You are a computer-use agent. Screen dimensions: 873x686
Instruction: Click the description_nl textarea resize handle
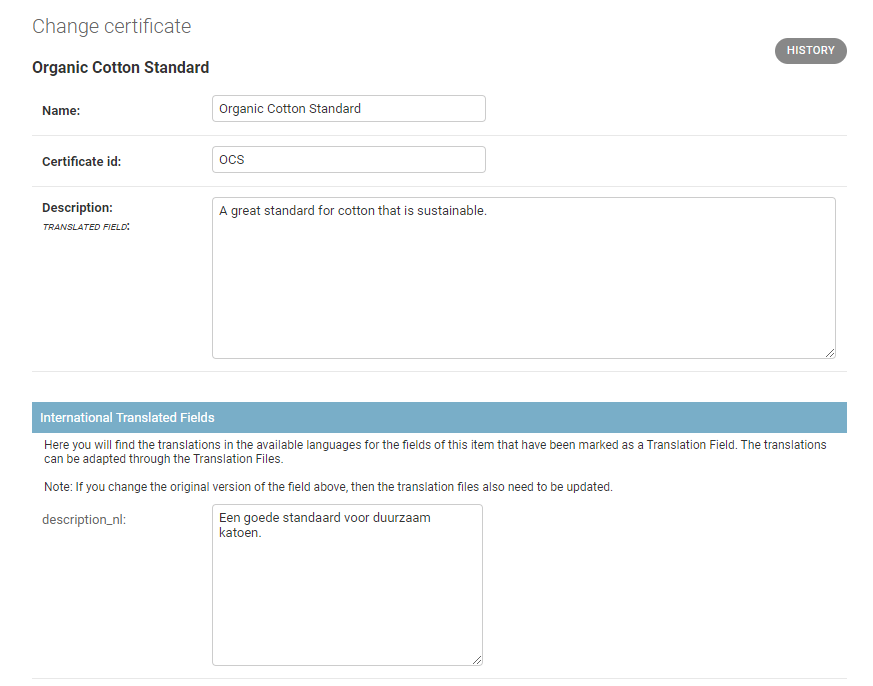pos(477,659)
